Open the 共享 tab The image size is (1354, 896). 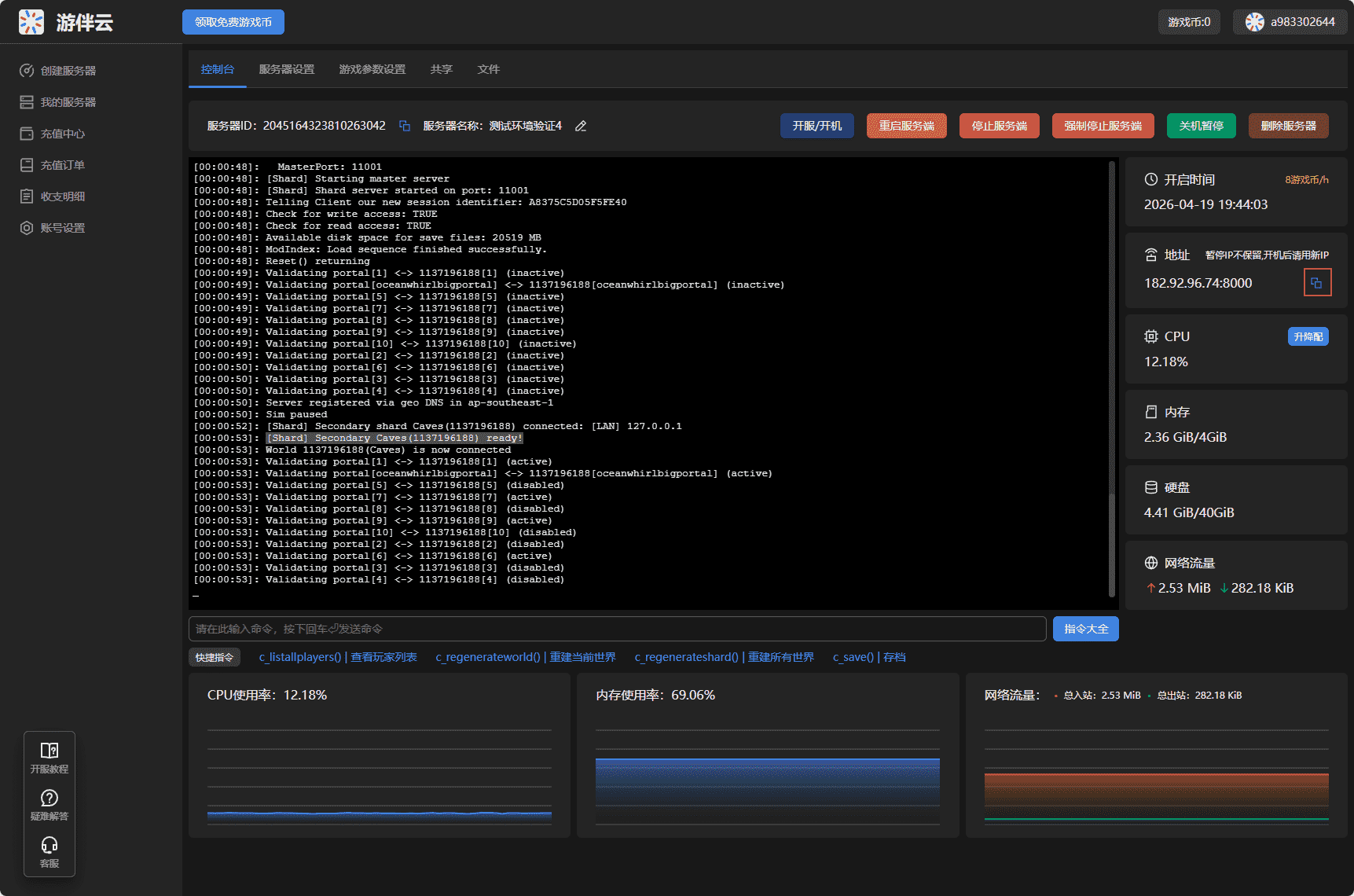coord(442,69)
